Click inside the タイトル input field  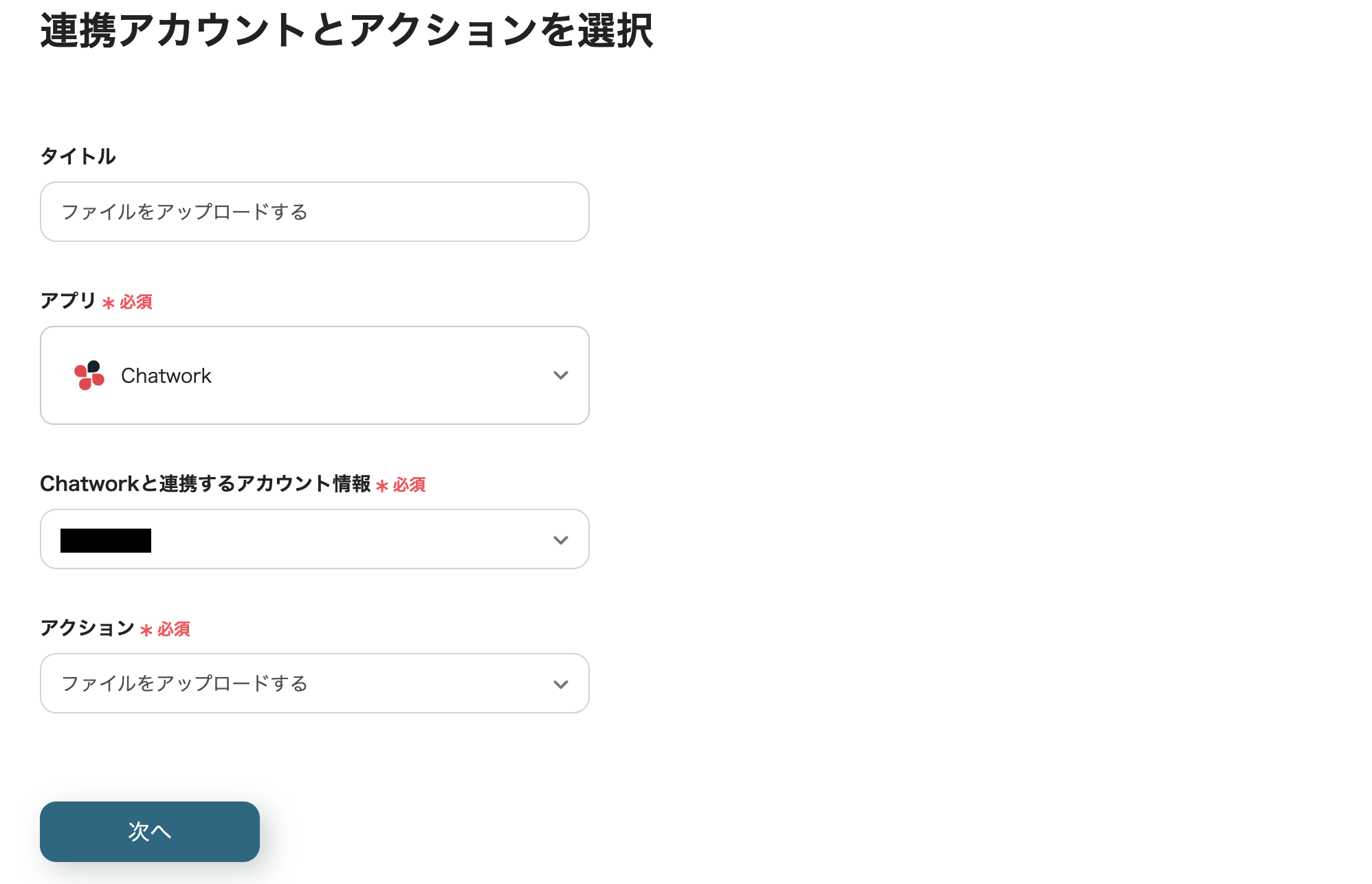[x=314, y=212]
